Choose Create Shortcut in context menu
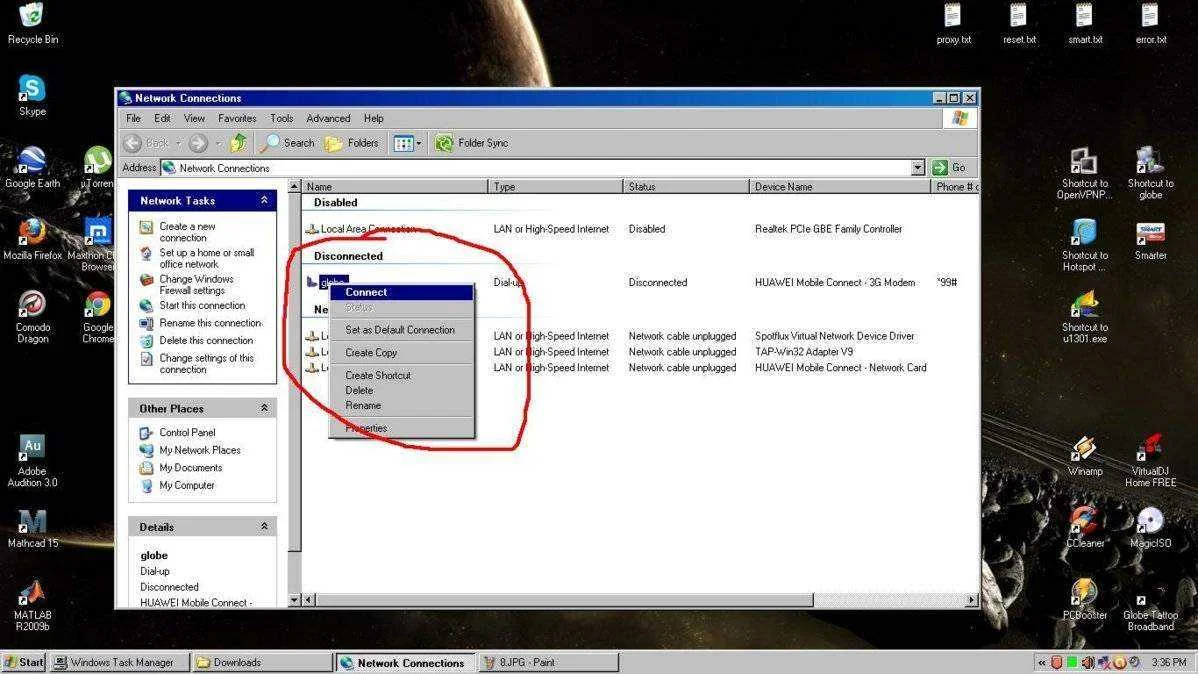1198x674 pixels. 401,375
